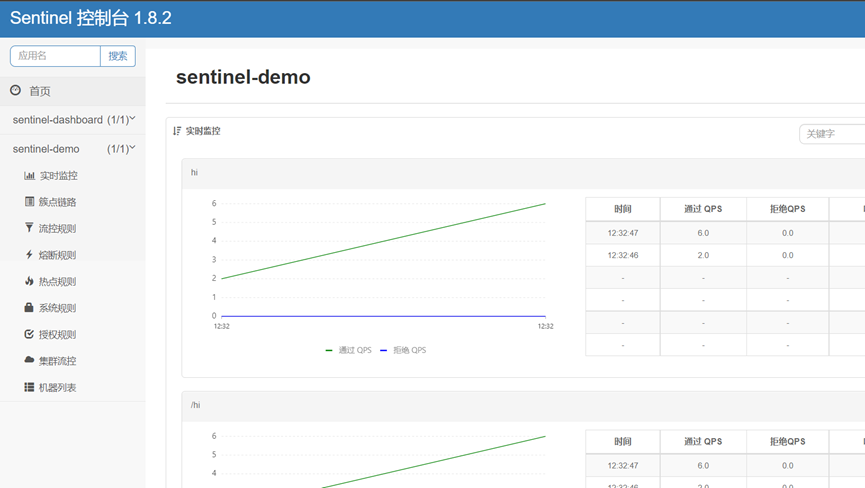Click the 通过 QPS column header in hi table

[703, 209]
